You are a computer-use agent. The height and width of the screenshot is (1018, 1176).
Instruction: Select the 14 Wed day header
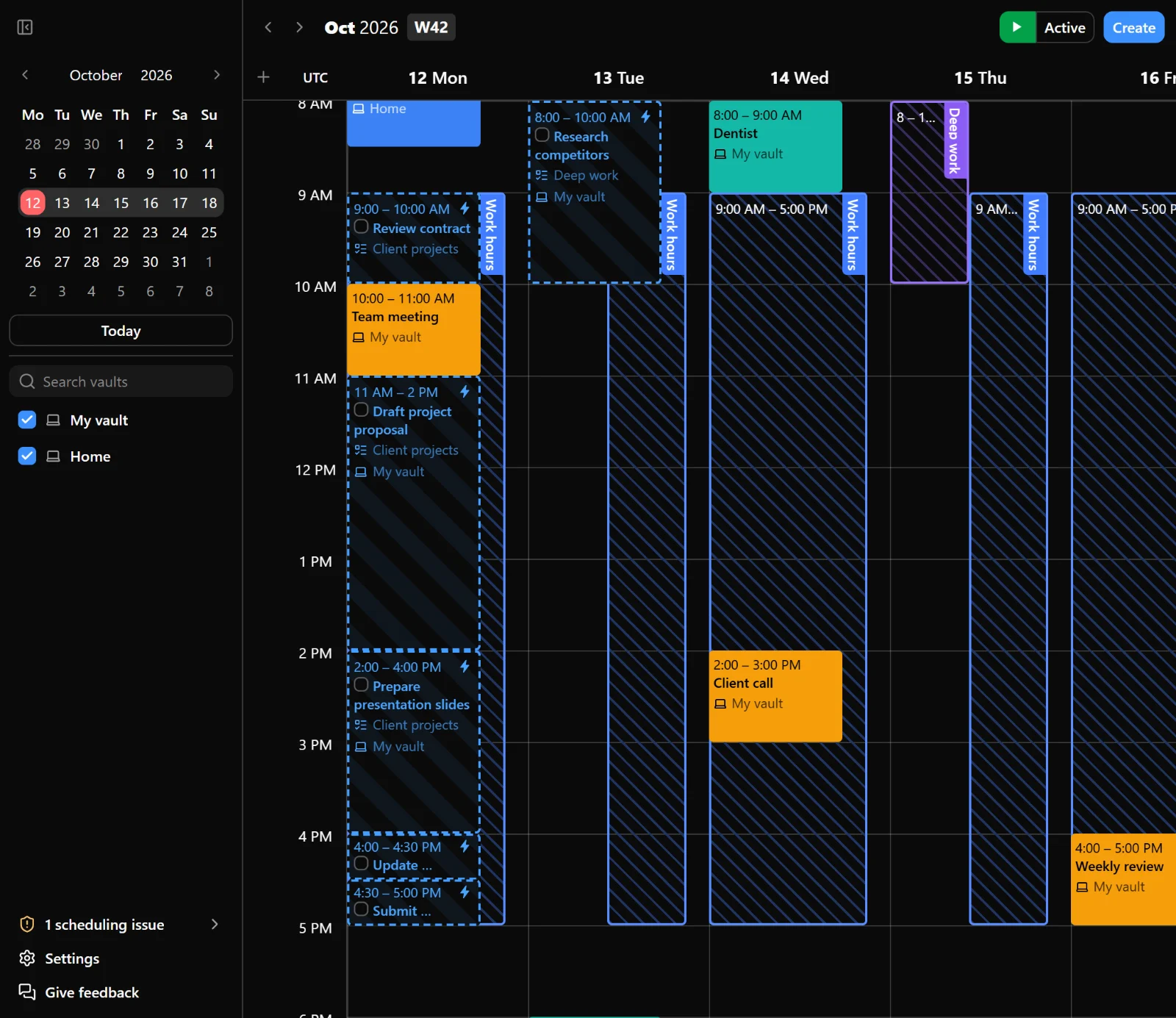click(x=799, y=78)
